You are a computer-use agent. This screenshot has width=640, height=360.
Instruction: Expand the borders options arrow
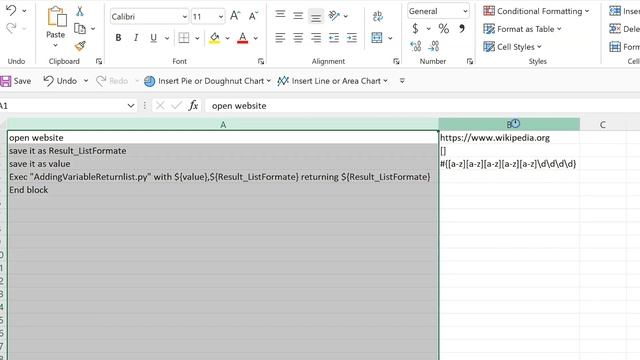(x=197, y=38)
